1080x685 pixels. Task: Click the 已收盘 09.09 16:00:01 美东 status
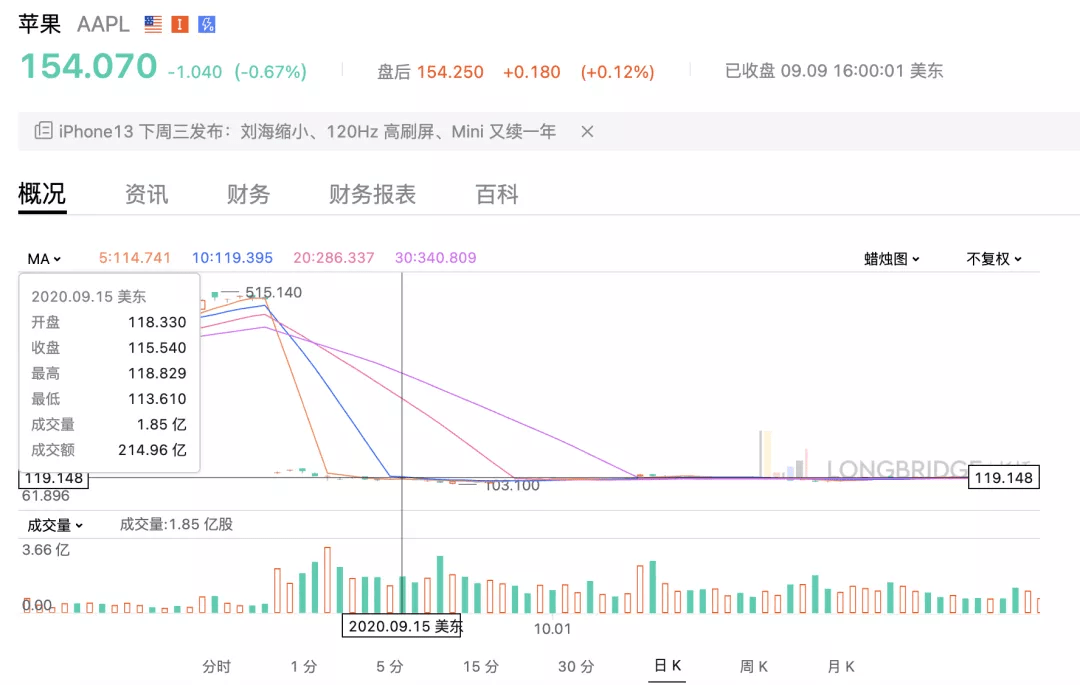pyautogui.click(x=834, y=71)
